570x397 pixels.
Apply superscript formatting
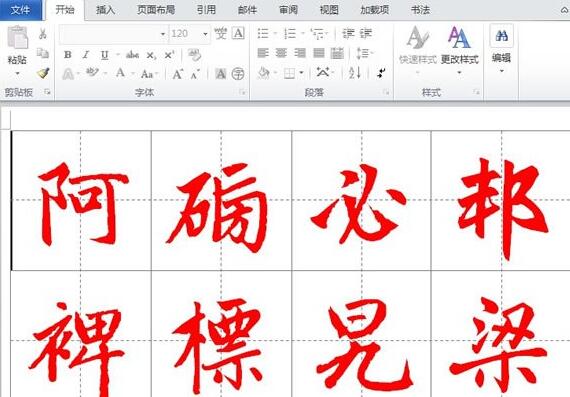169,55
